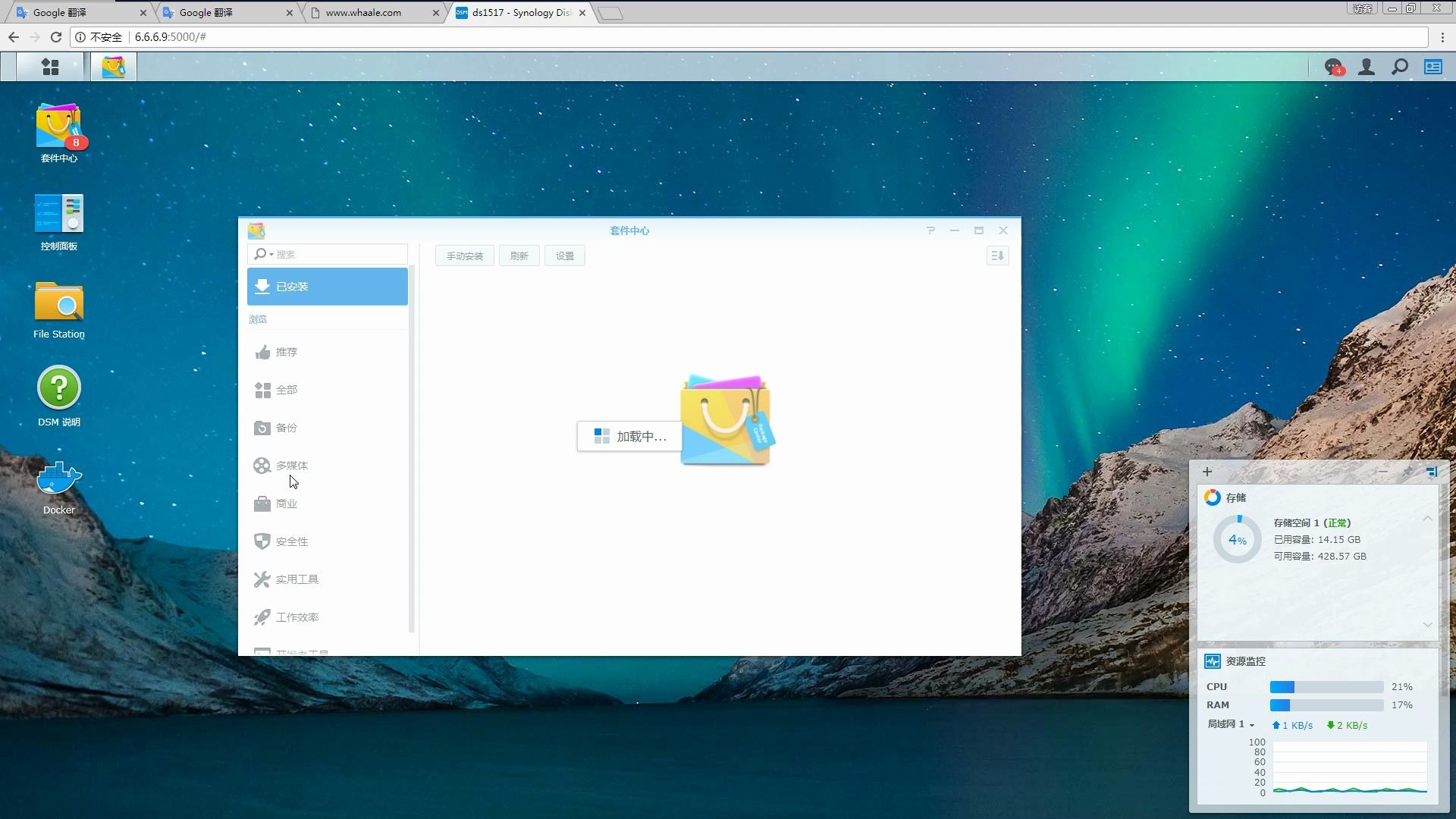Browse the 推荐 category
1456x819 pixels.
pyautogui.click(x=328, y=352)
